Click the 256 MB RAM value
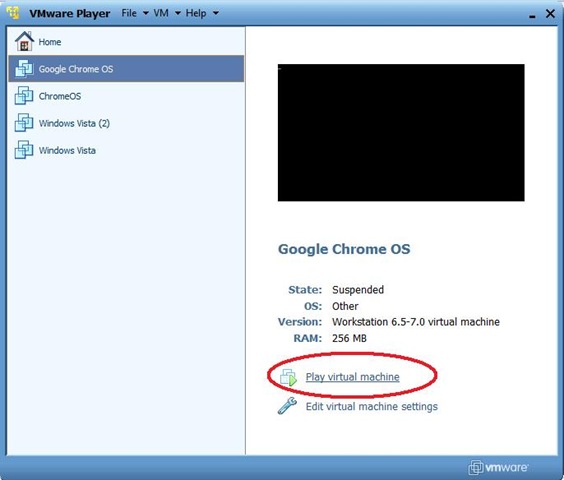This screenshot has width=564, height=480. point(349,338)
